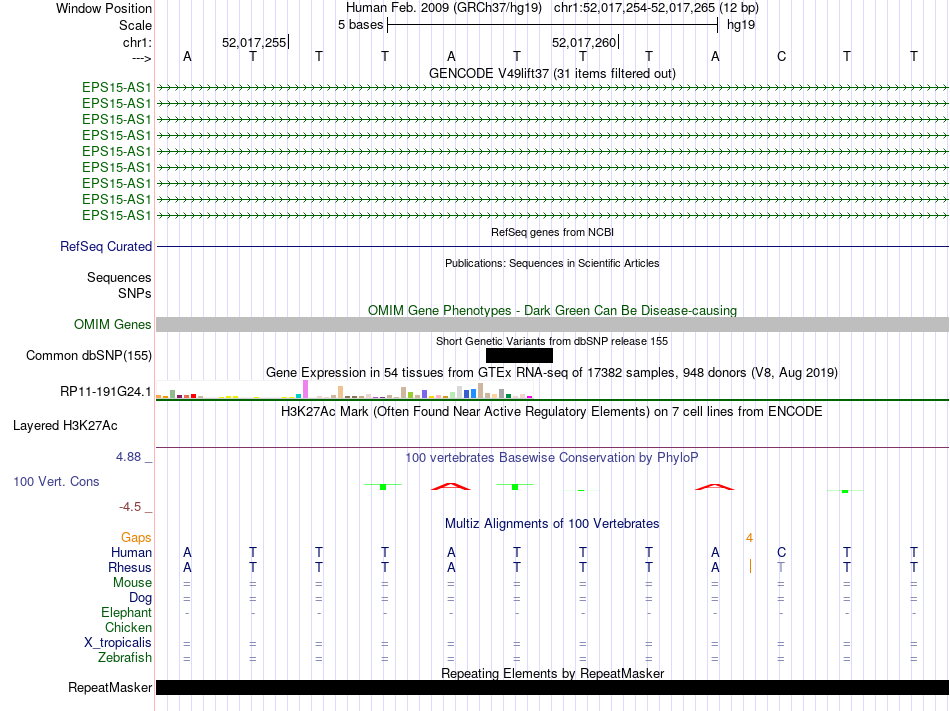Click the orange insertion bar in Rhesus row

(750, 567)
